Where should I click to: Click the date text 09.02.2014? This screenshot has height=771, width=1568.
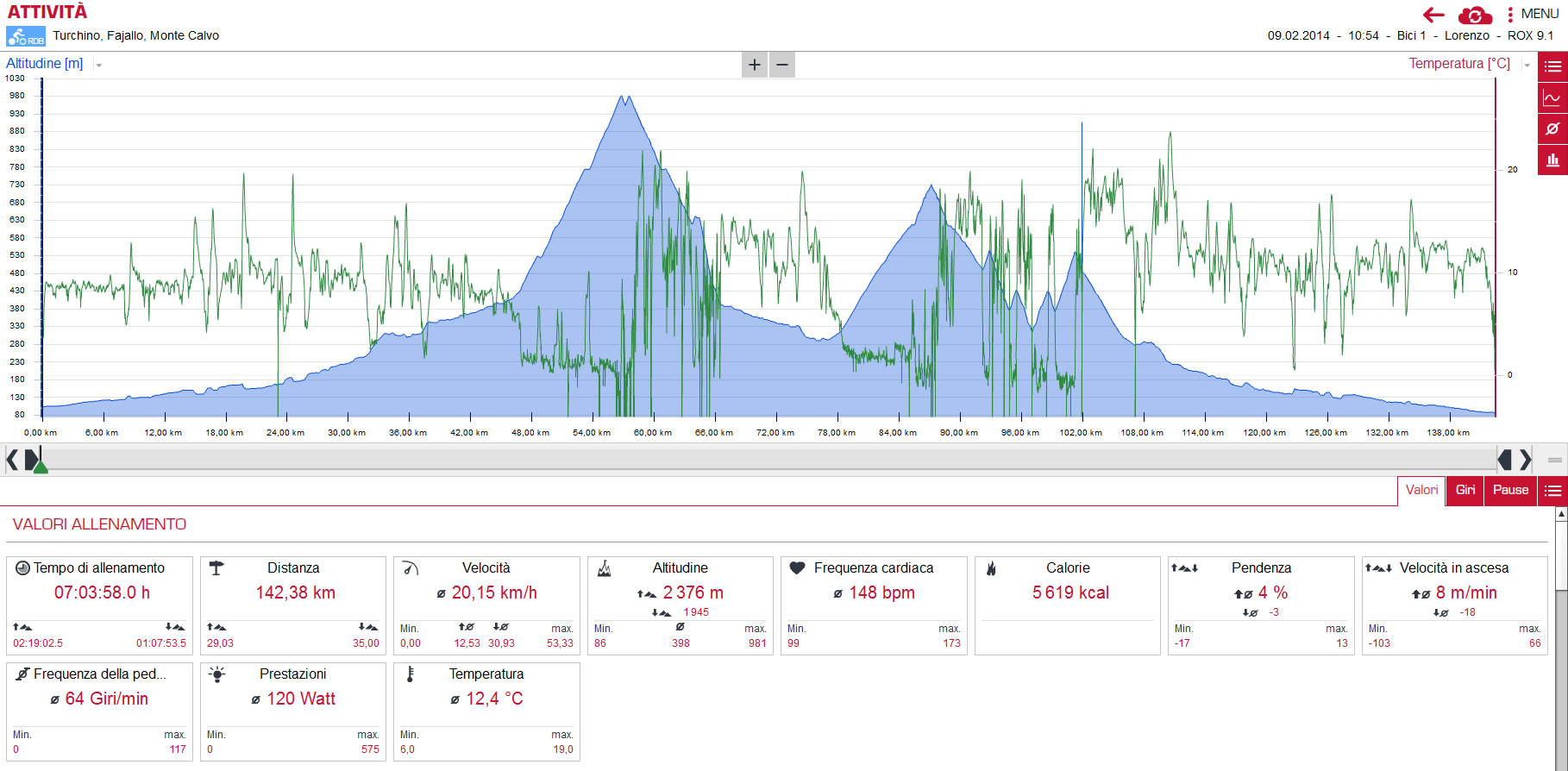(1298, 35)
